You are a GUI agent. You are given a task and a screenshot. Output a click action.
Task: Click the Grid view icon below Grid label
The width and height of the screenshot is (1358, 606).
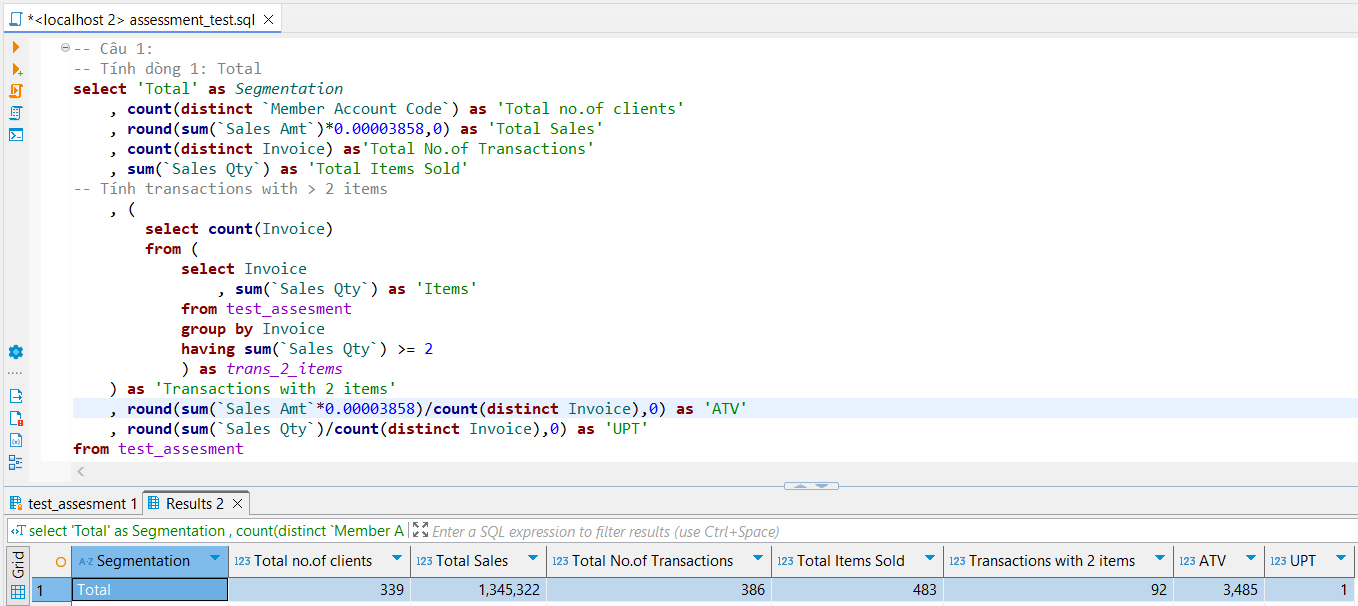tap(18, 591)
